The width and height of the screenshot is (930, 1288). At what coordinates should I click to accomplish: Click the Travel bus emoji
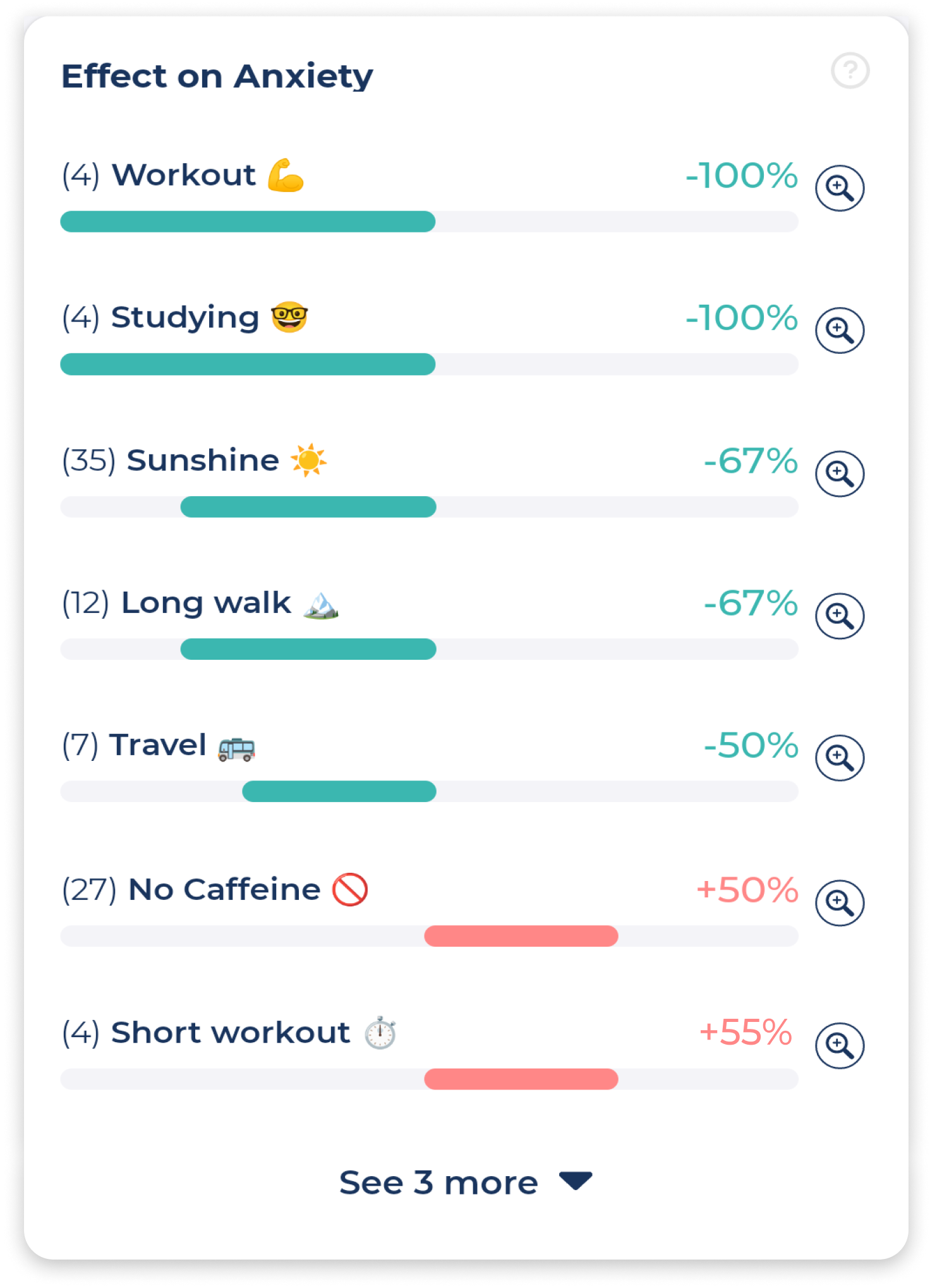[x=236, y=749]
